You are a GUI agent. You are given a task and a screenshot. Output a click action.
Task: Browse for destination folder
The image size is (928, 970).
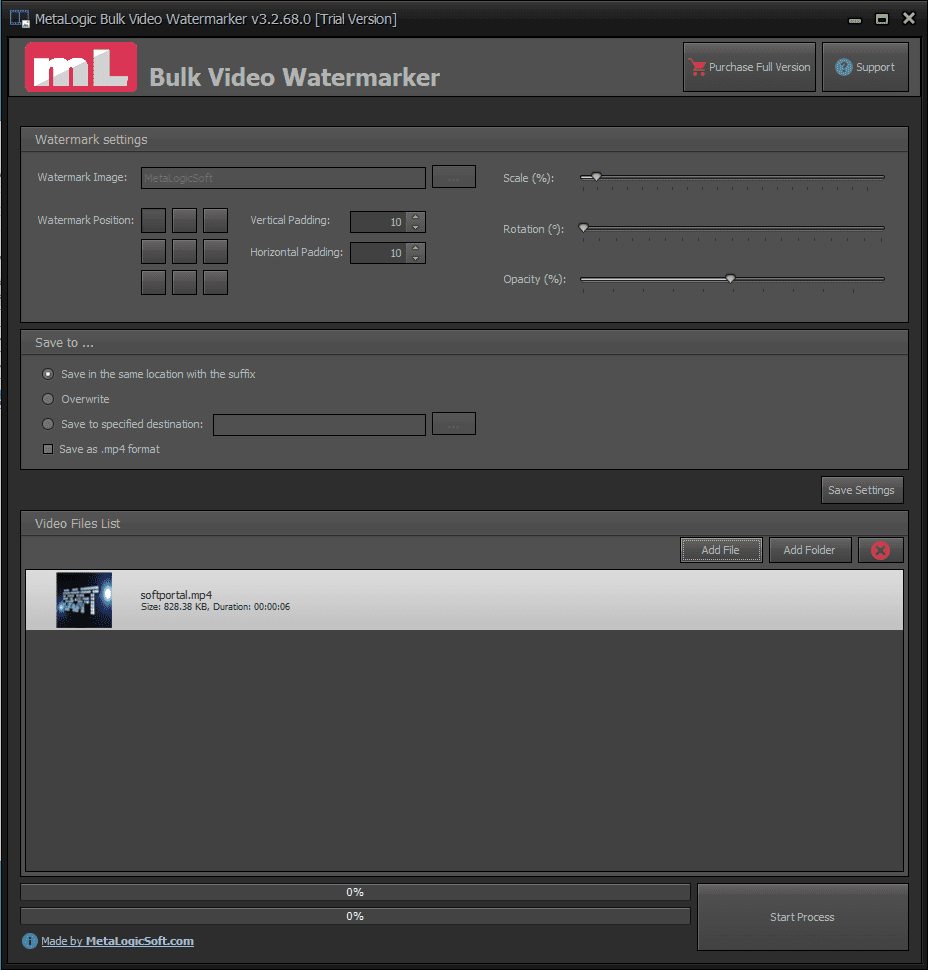453,424
